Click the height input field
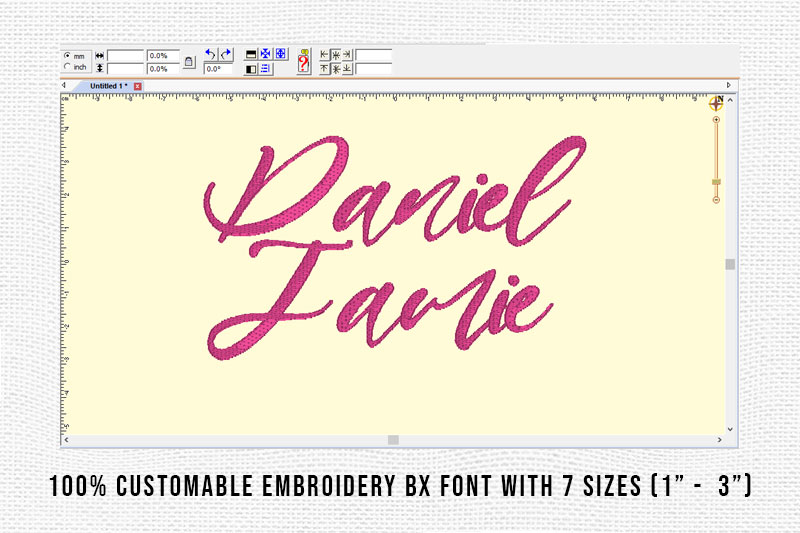The height and width of the screenshot is (533, 800). click(126, 68)
